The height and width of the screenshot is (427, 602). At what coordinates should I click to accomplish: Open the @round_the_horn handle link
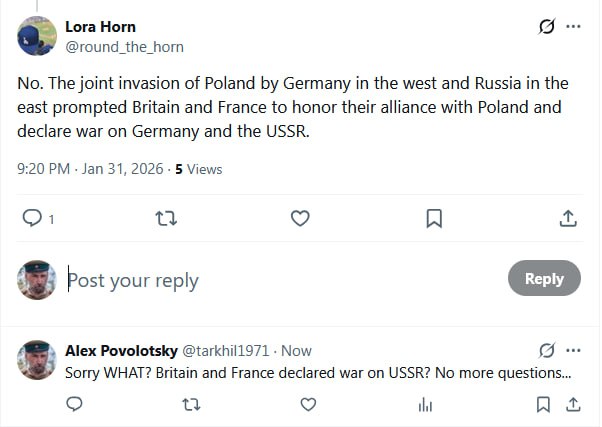124,47
